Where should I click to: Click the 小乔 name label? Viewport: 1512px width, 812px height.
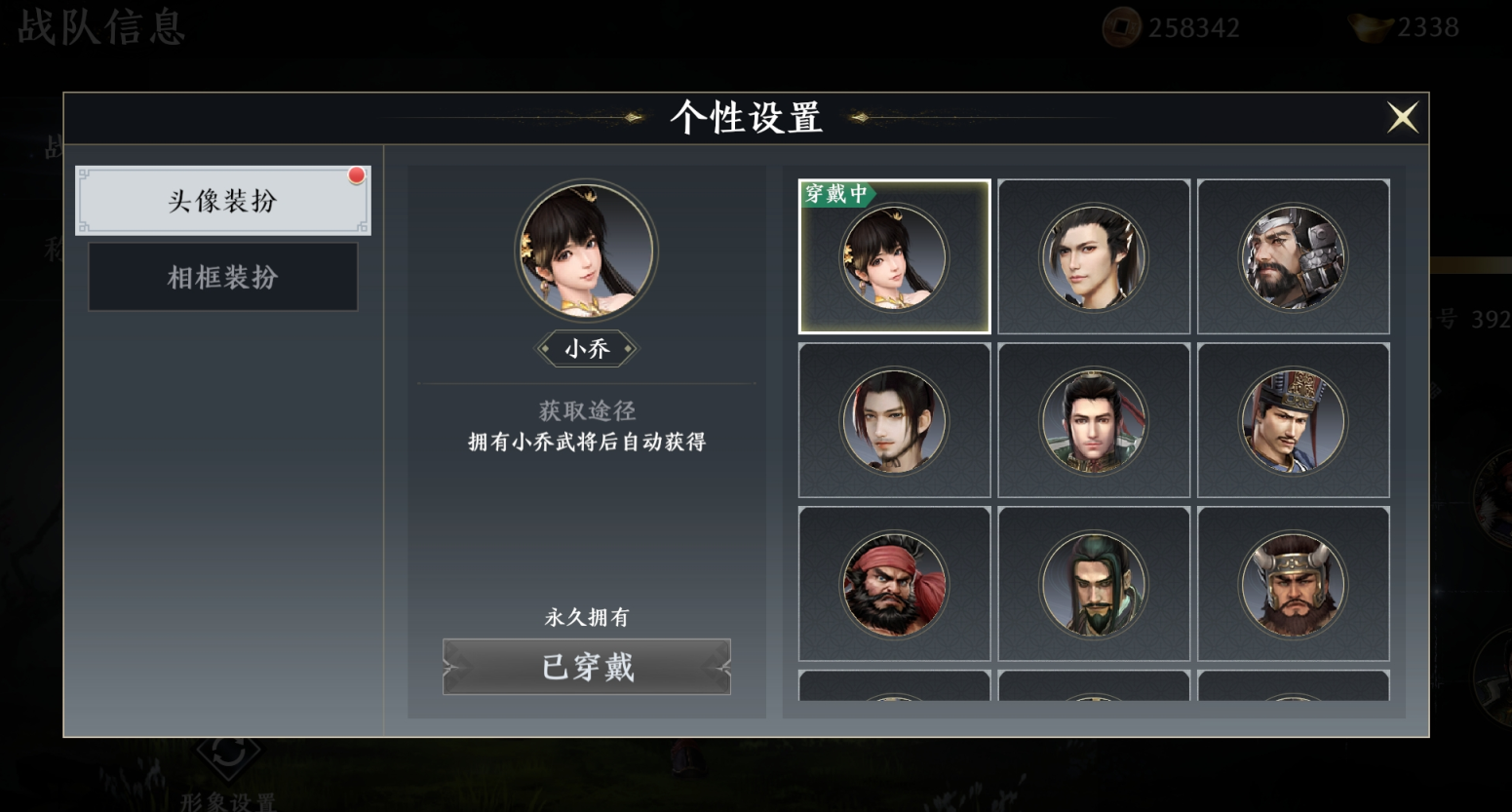click(587, 349)
